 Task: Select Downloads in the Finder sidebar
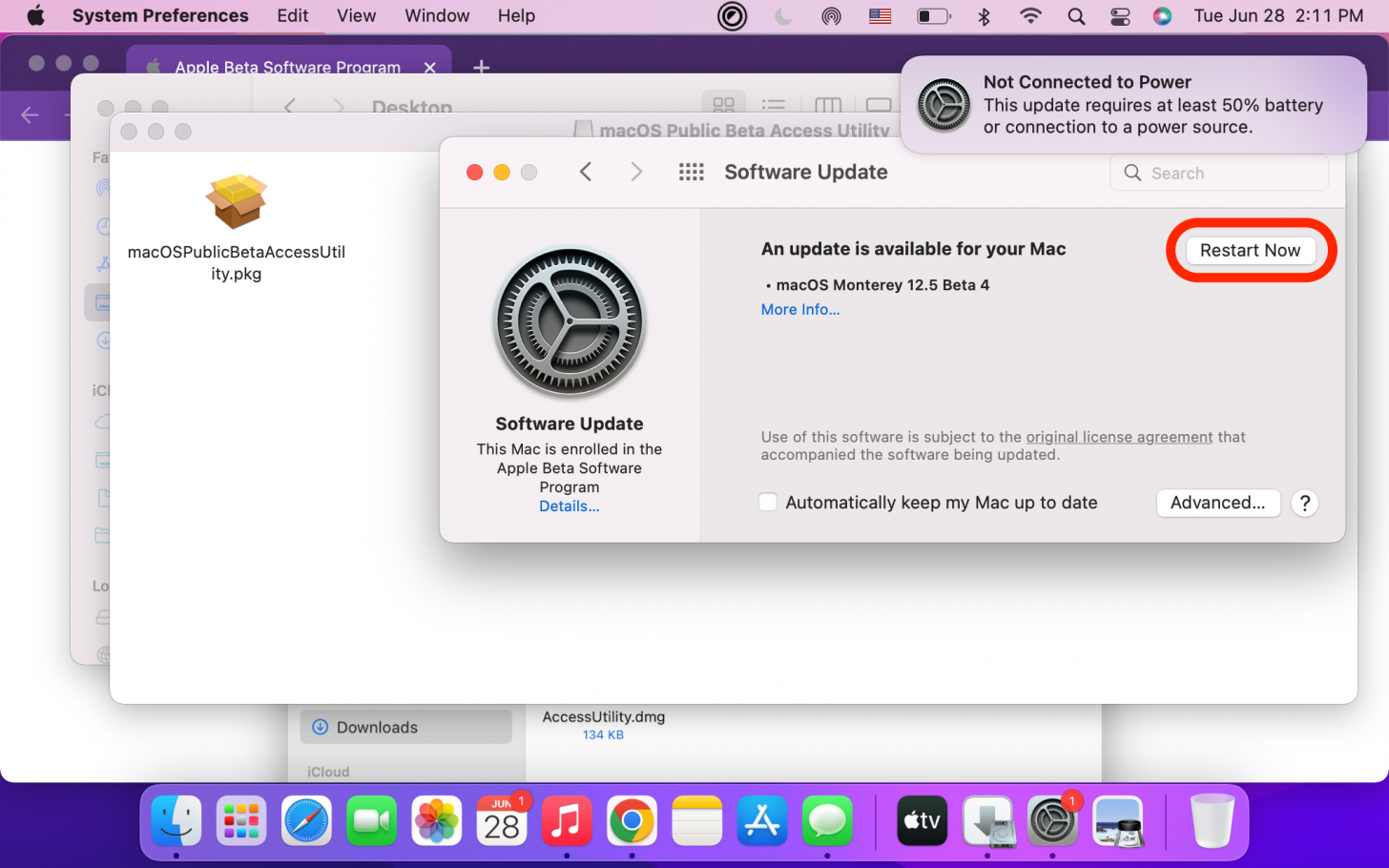[x=406, y=727]
